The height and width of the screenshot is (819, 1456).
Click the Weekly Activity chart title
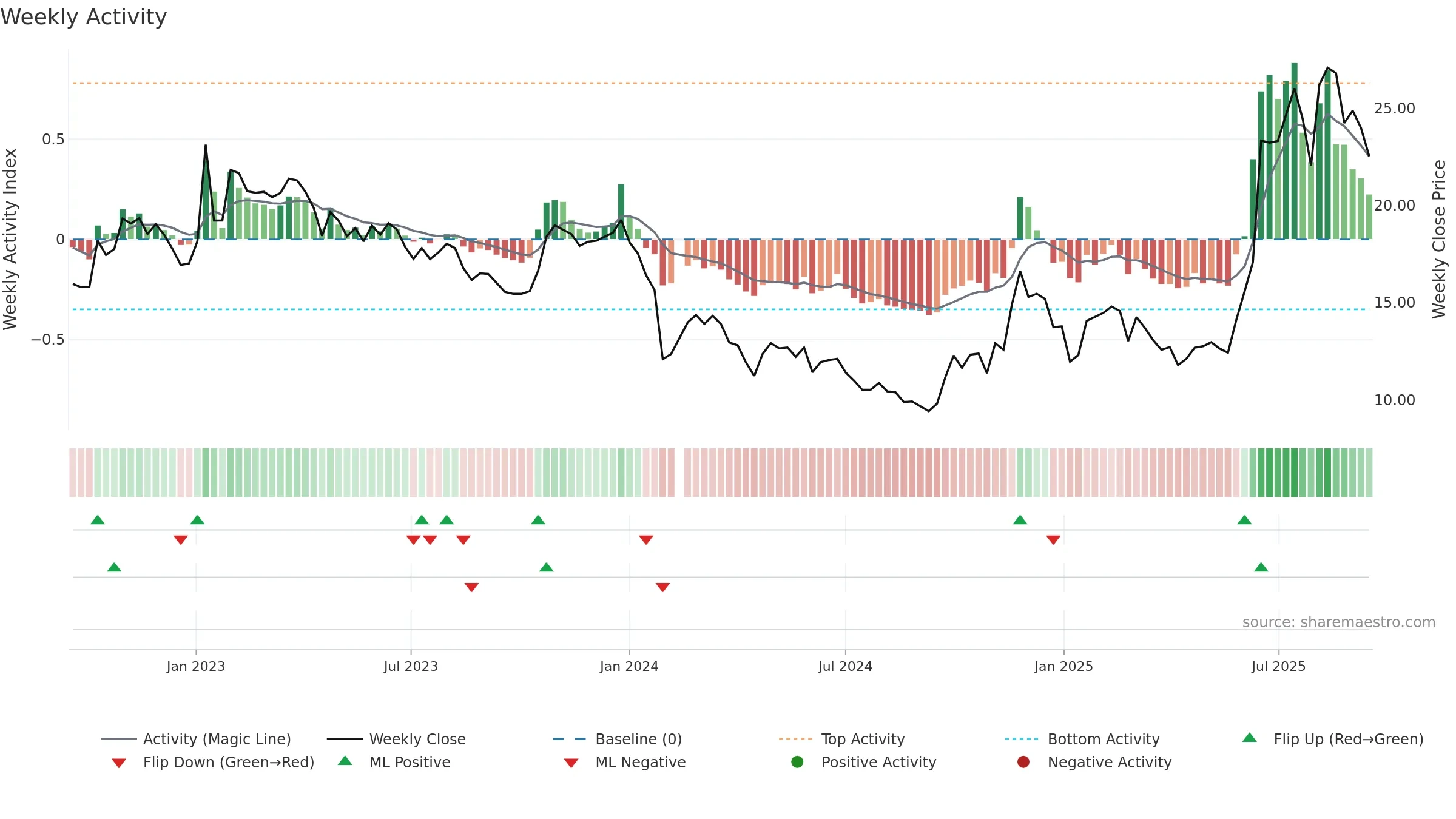(x=84, y=17)
